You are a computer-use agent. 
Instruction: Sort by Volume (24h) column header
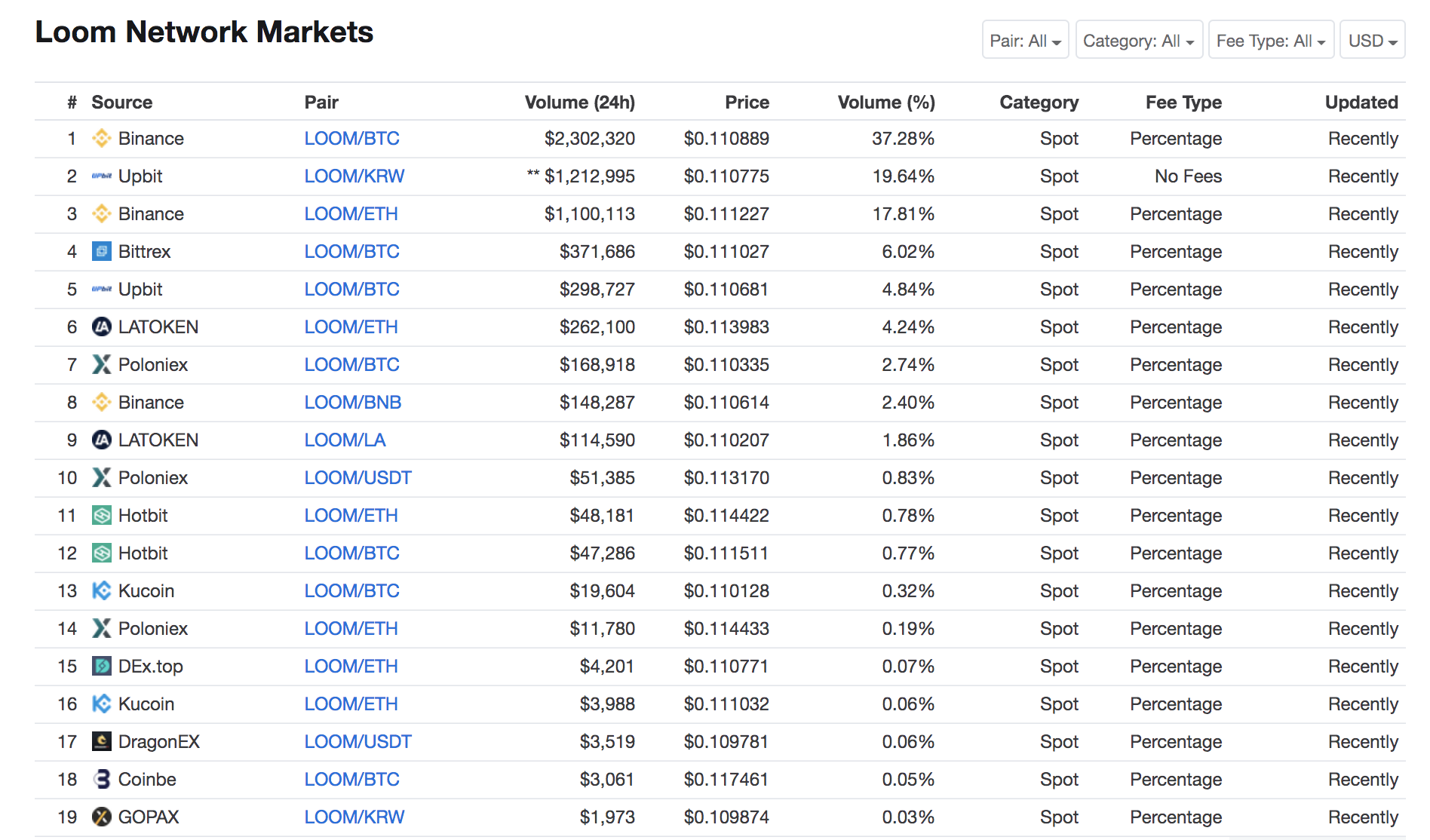[x=579, y=102]
